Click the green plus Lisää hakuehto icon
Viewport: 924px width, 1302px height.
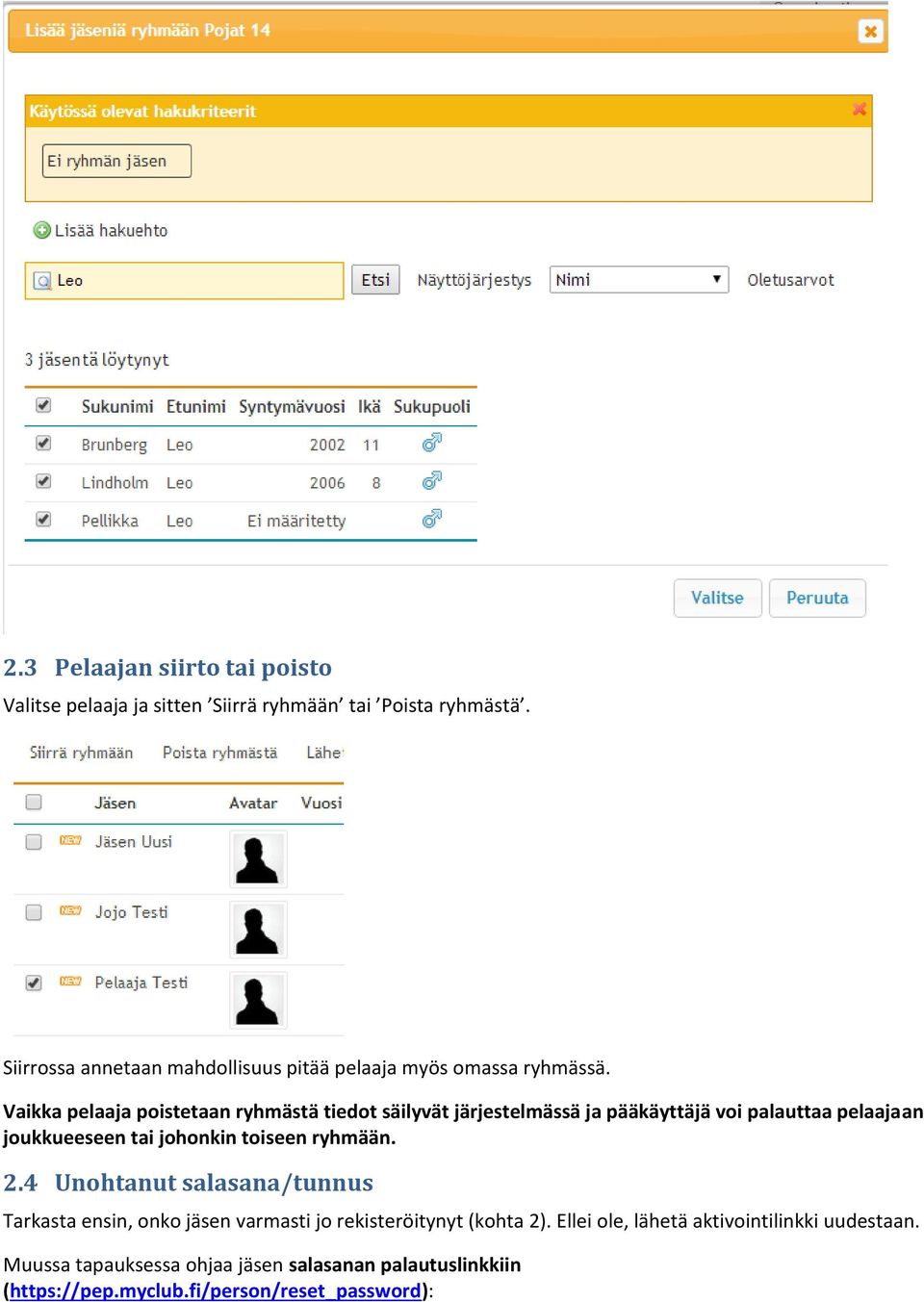coord(42,230)
